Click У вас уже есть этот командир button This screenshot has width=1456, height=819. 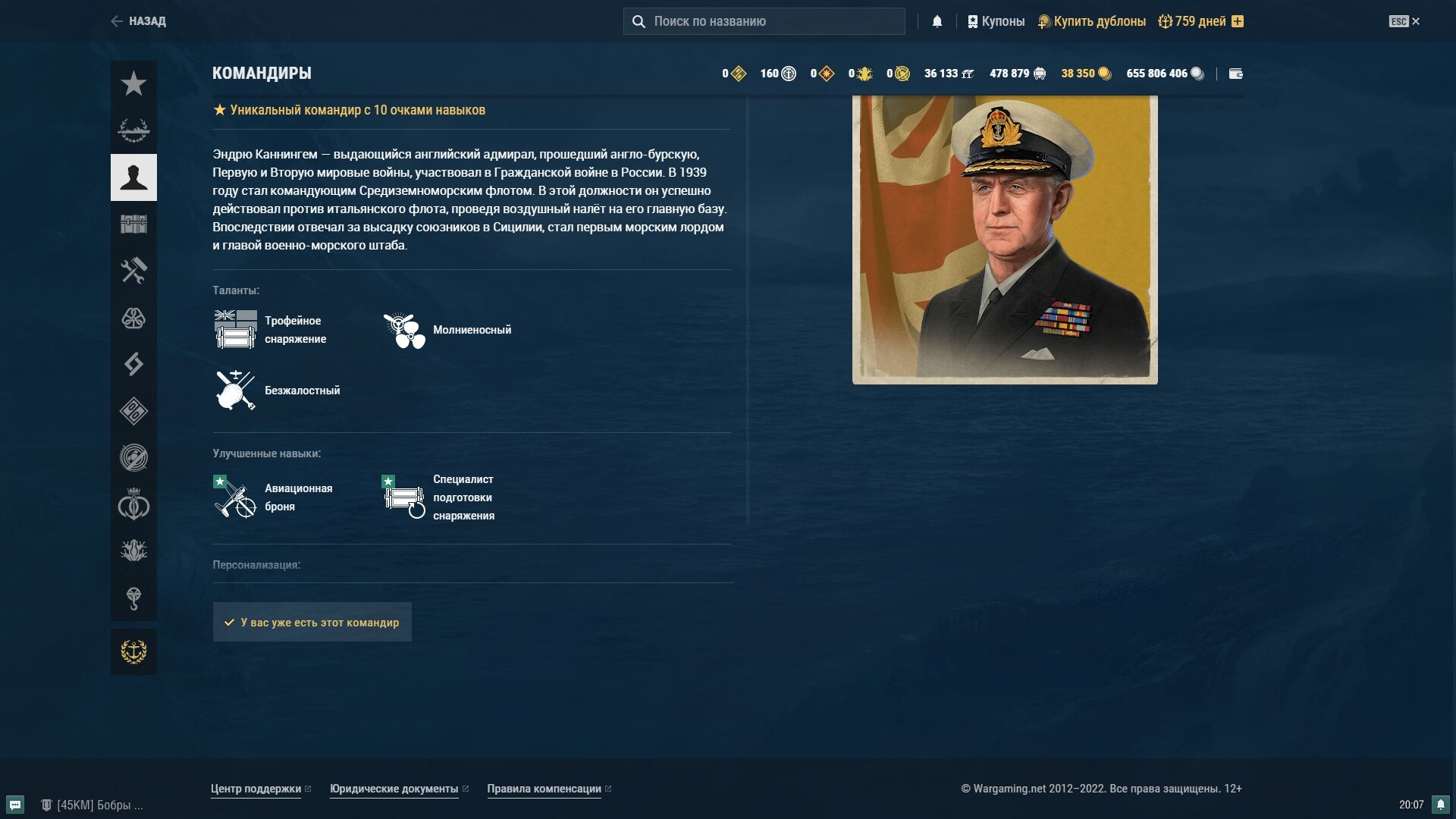312,622
